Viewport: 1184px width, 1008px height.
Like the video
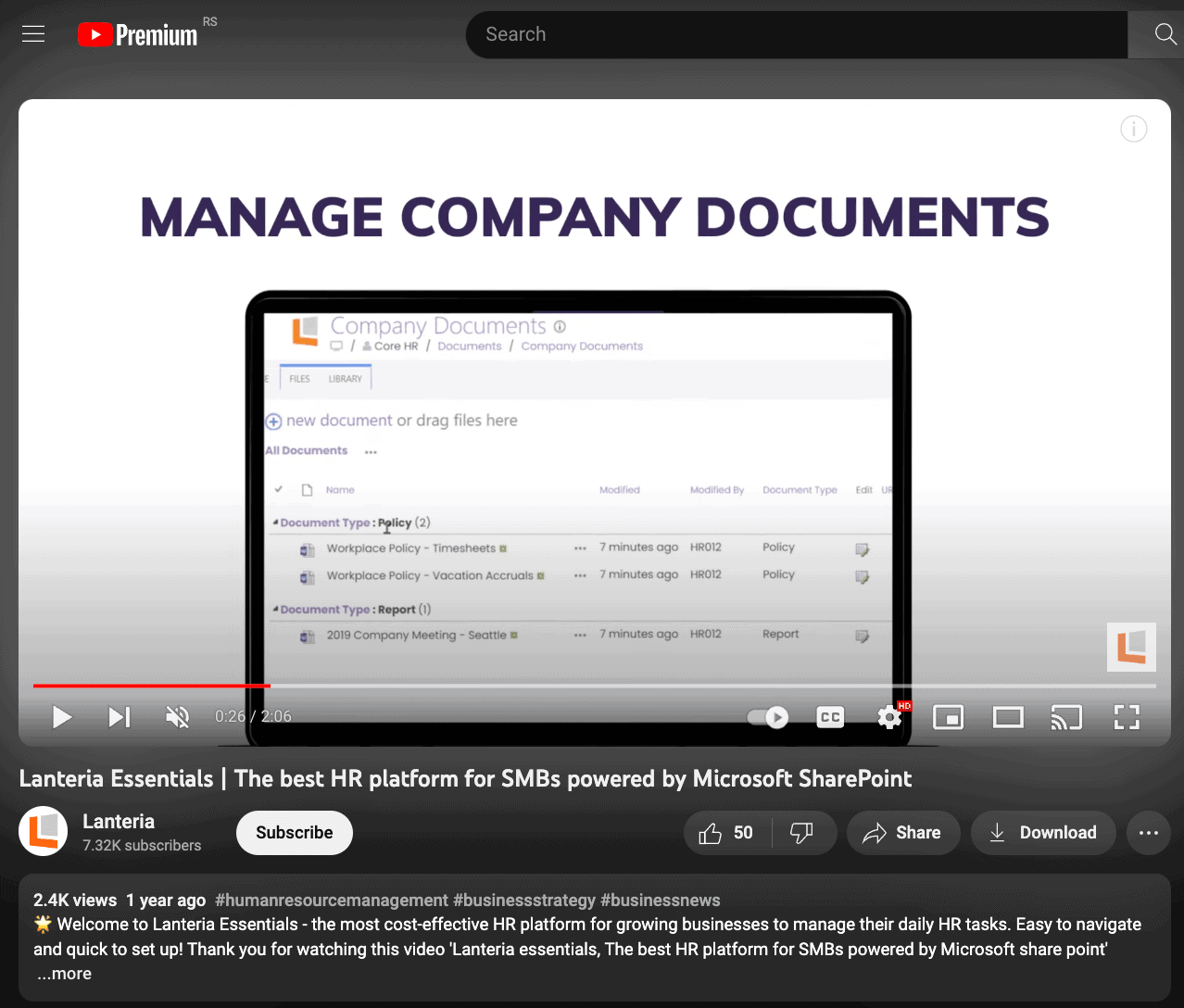[x=726, y=833]
